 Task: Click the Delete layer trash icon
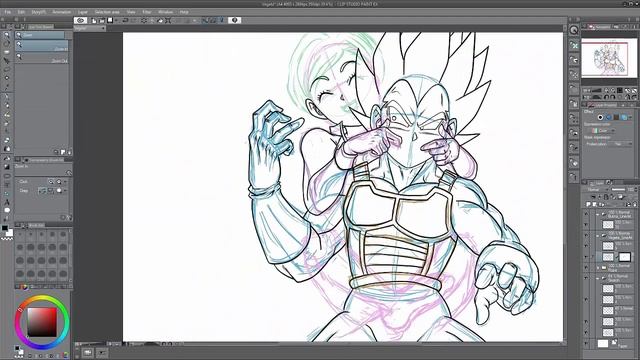635,204
